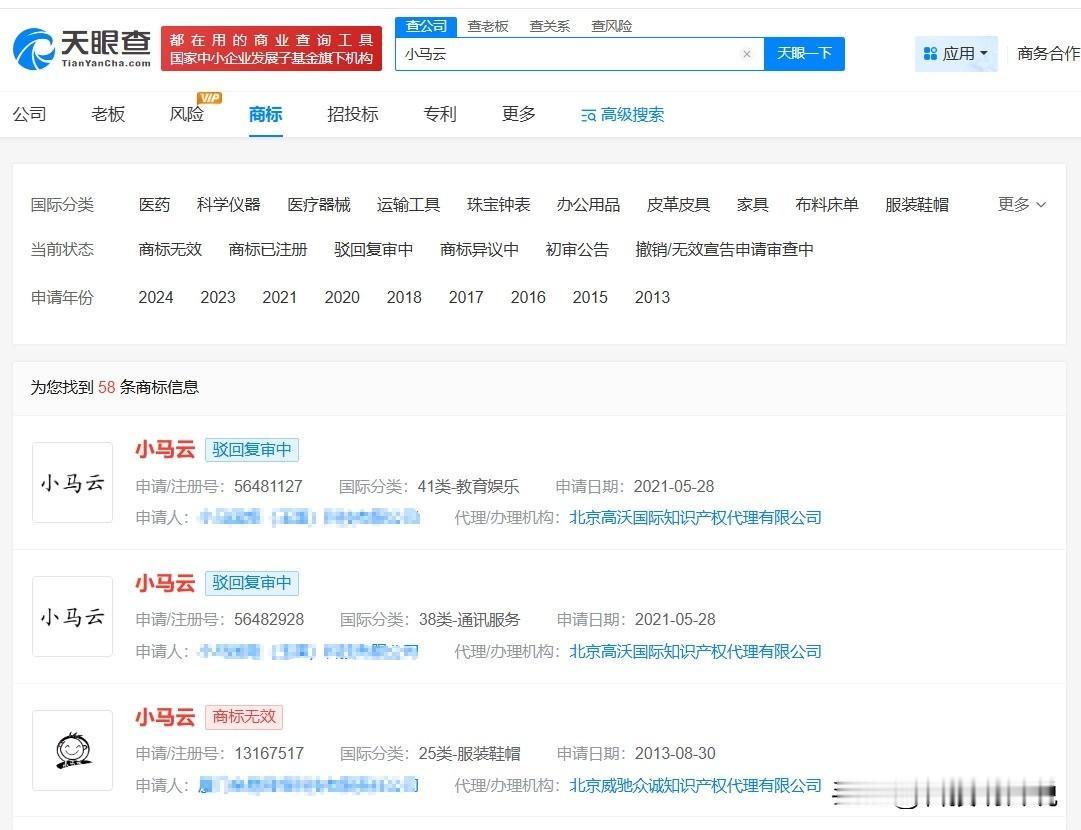1081x830 pixels.
Task: Filter by 运输工具 category
Action: click(408, 205)
